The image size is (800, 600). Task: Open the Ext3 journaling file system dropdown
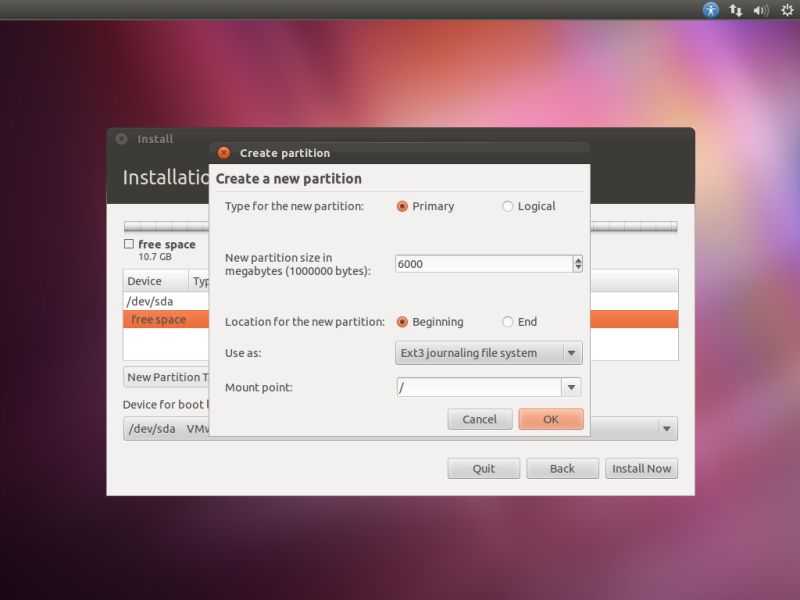tap(487, 352)
